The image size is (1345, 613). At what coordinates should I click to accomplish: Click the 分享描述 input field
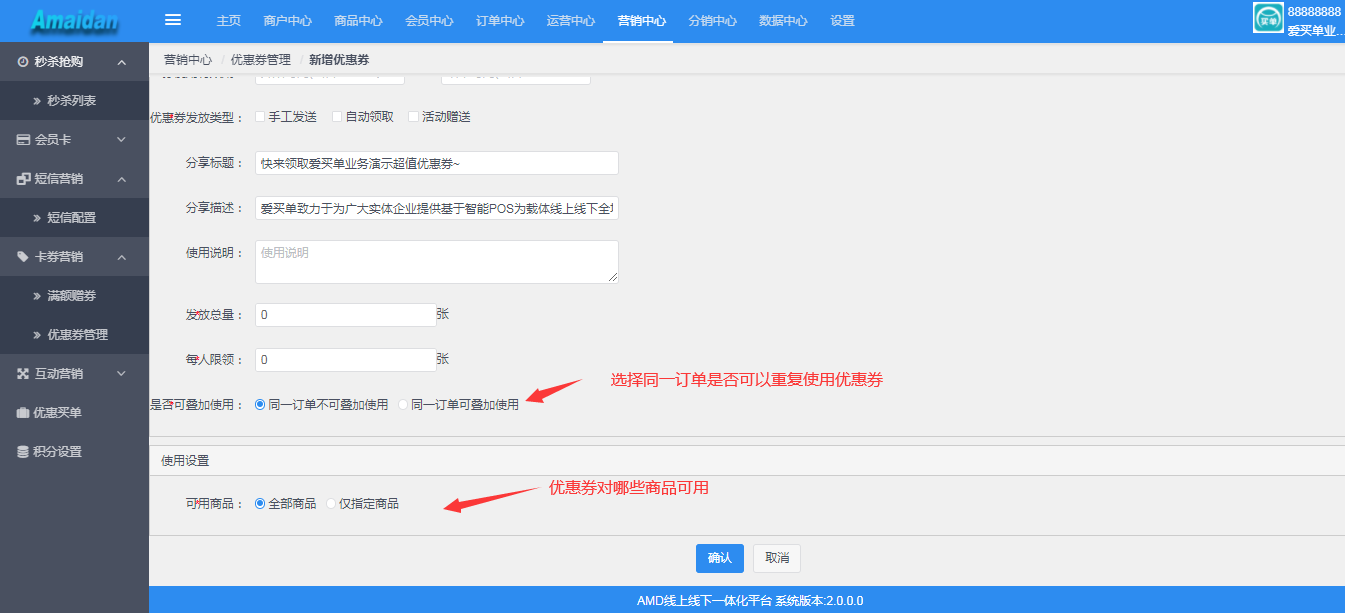click(437, 208)
